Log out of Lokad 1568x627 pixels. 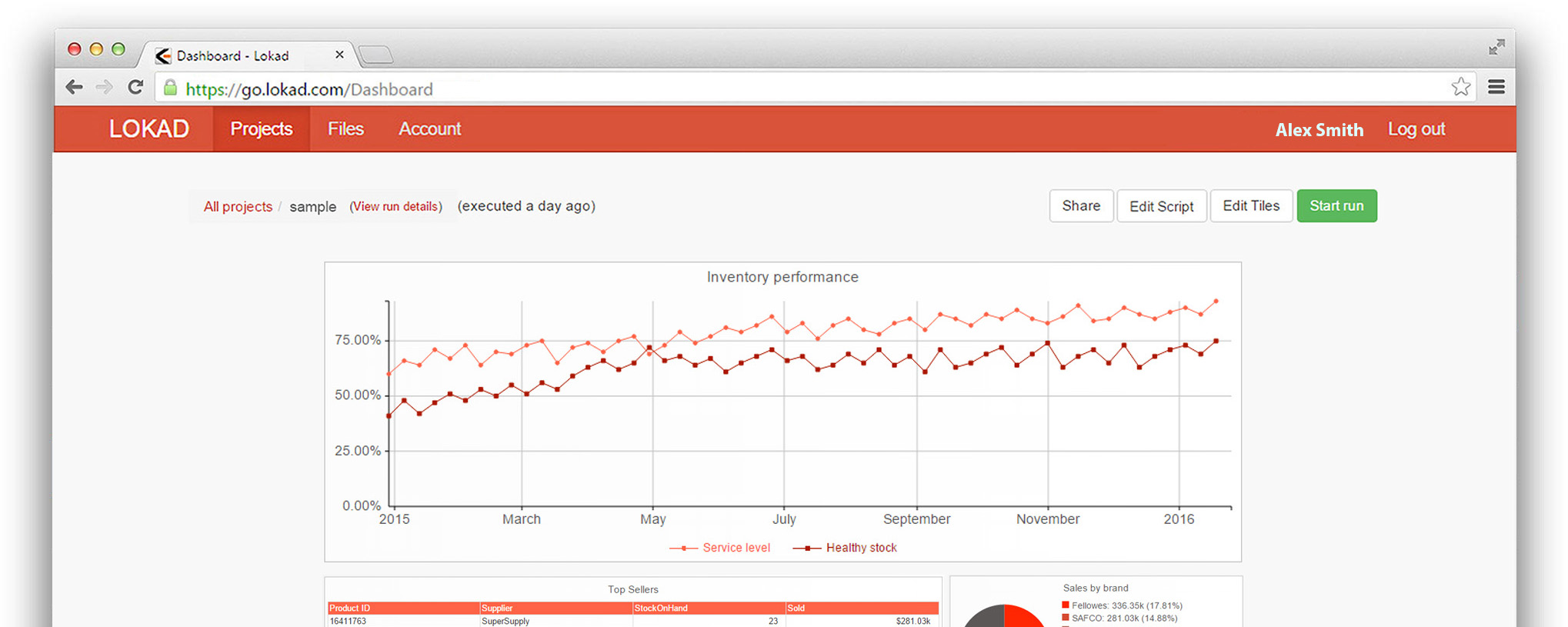click(x=1416, y=129)
